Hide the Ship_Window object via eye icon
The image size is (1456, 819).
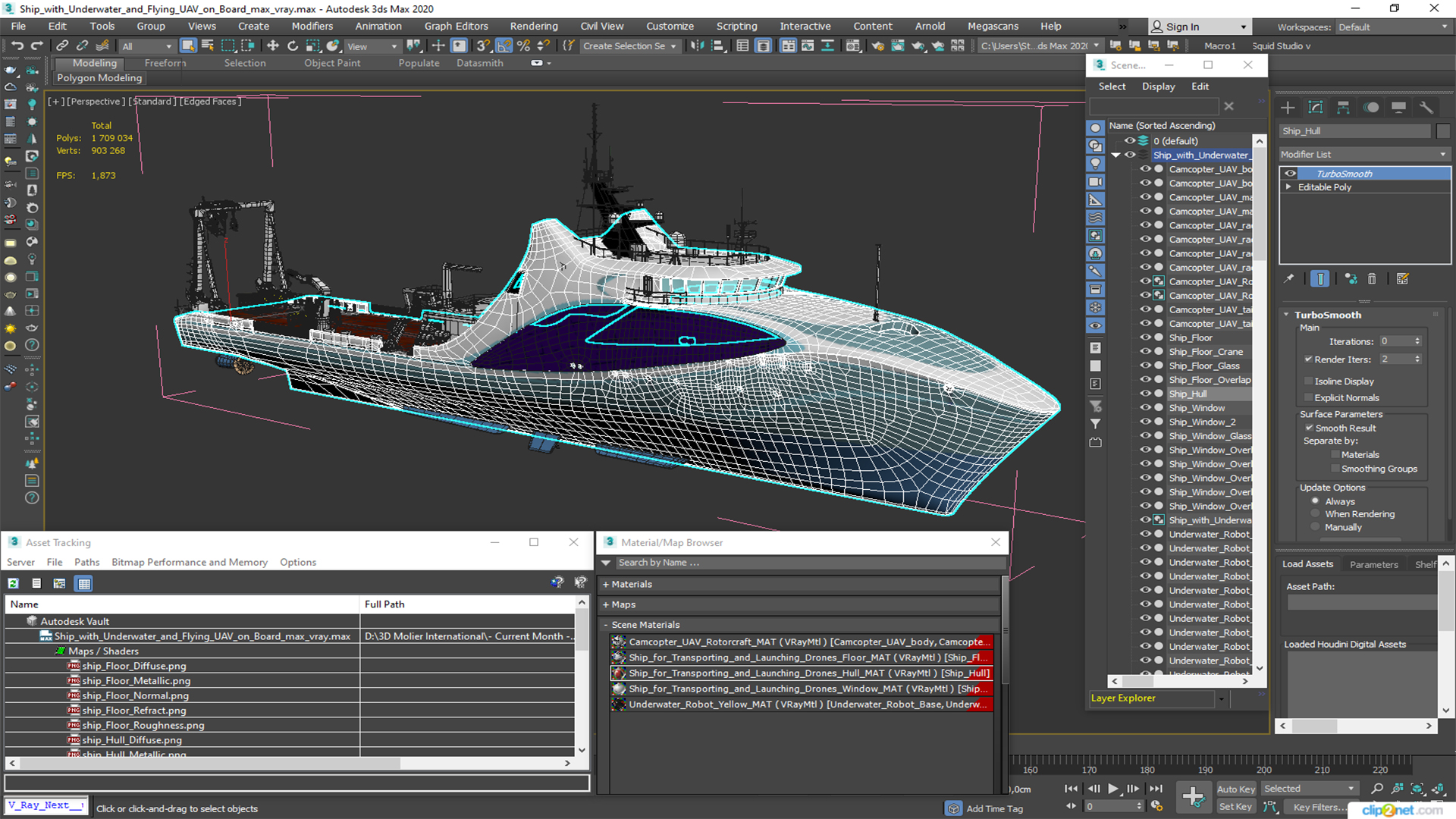pyautogui.click(x=1145, y=408)
